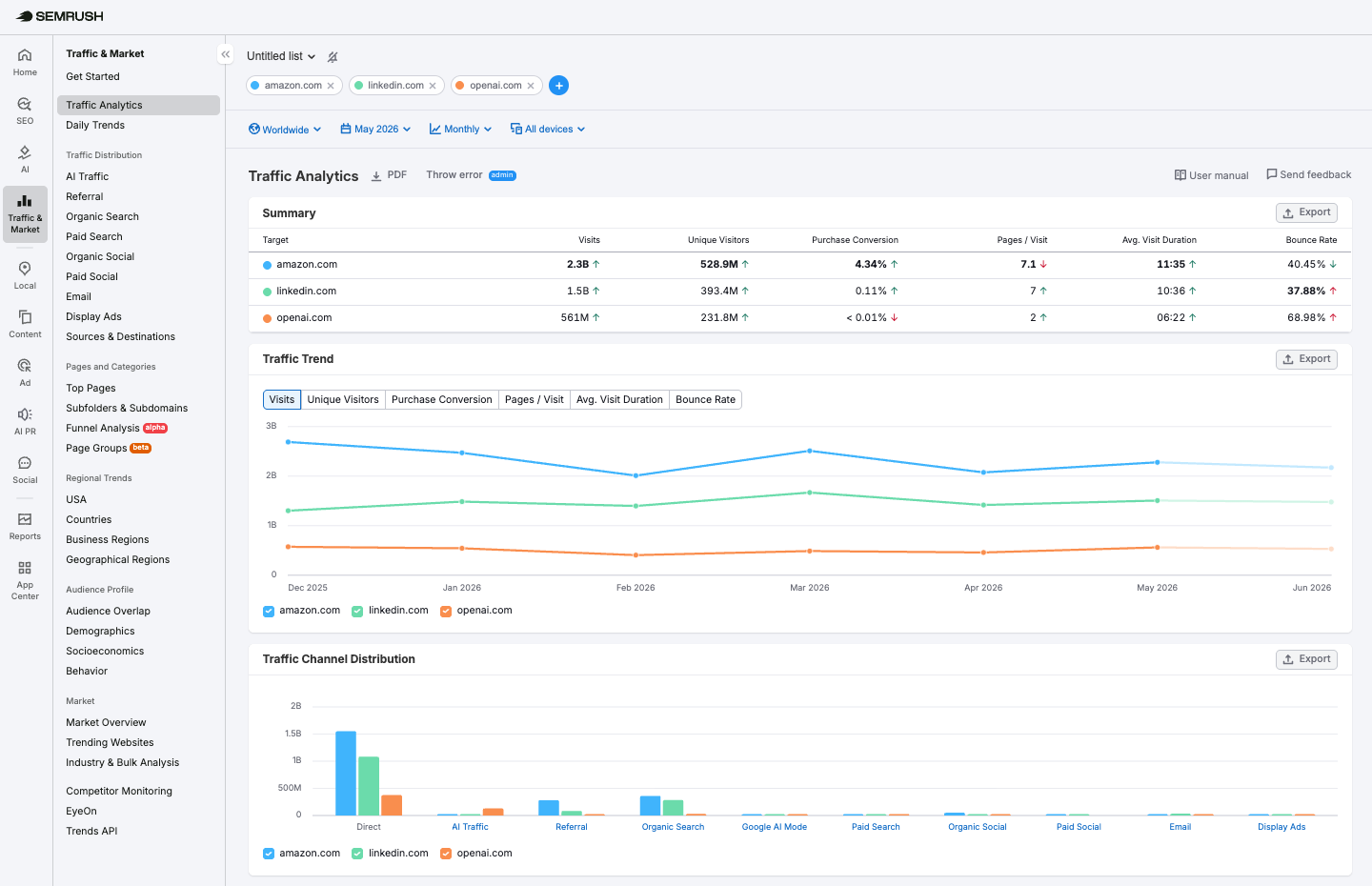Open the User manual
The height and width of the screenshot is (886, 1372).
(x=1211, y=175)
